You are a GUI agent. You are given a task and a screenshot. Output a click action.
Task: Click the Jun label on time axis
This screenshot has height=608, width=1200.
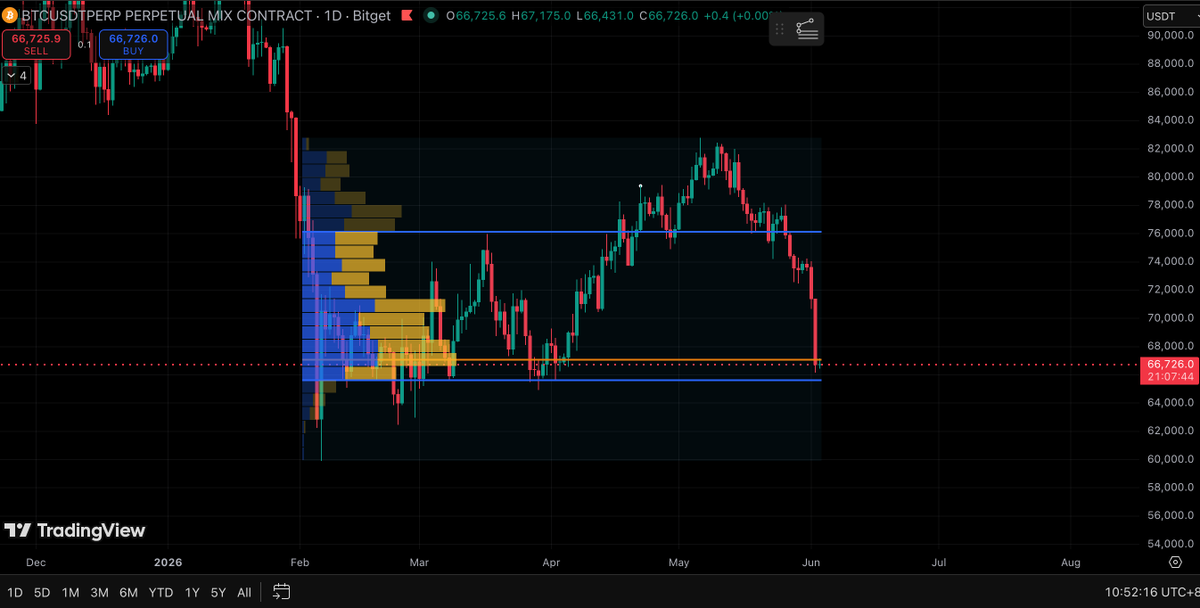(812, 563)
